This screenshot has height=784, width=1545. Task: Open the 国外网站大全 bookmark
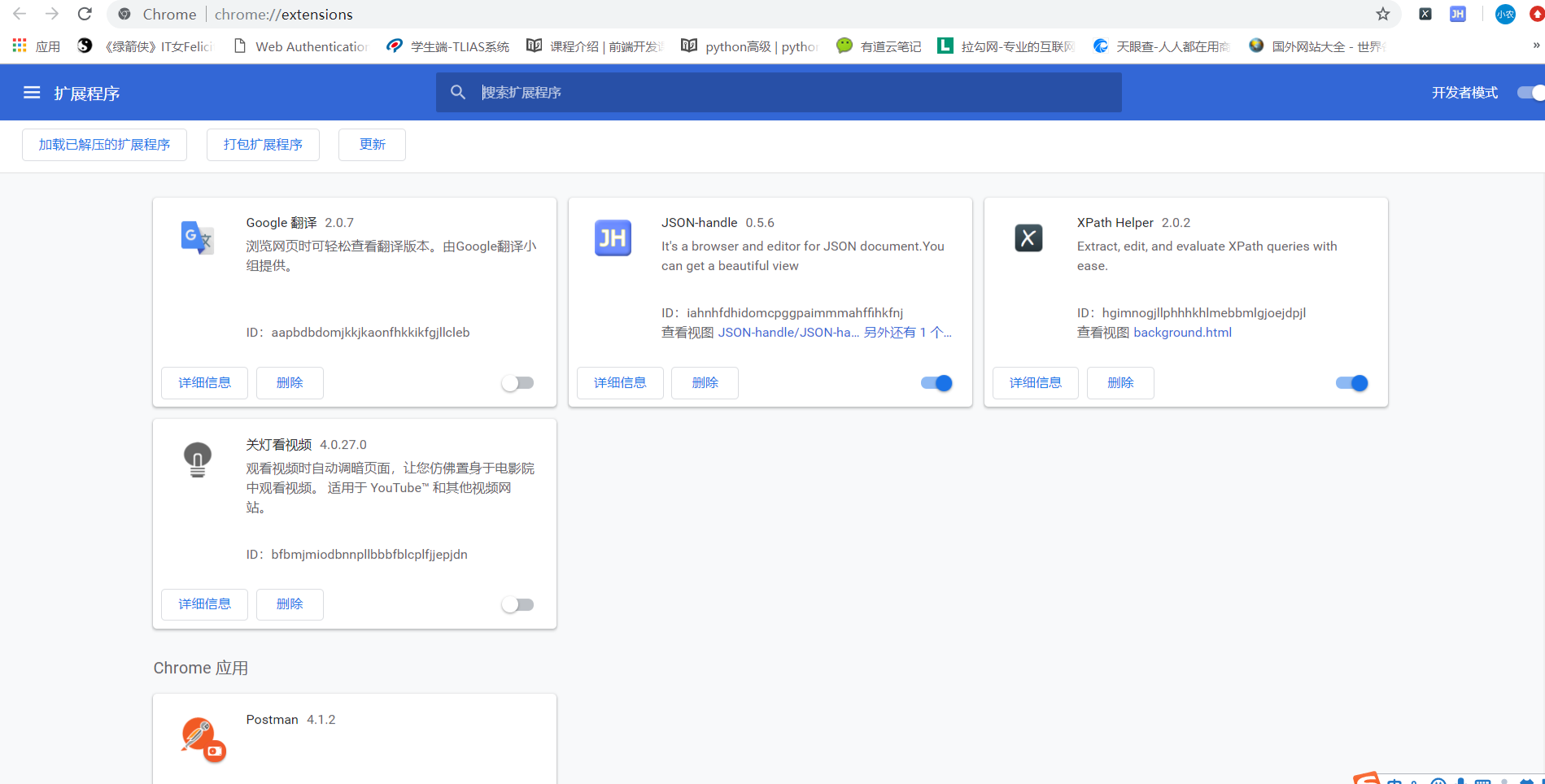pos(1317,46)
